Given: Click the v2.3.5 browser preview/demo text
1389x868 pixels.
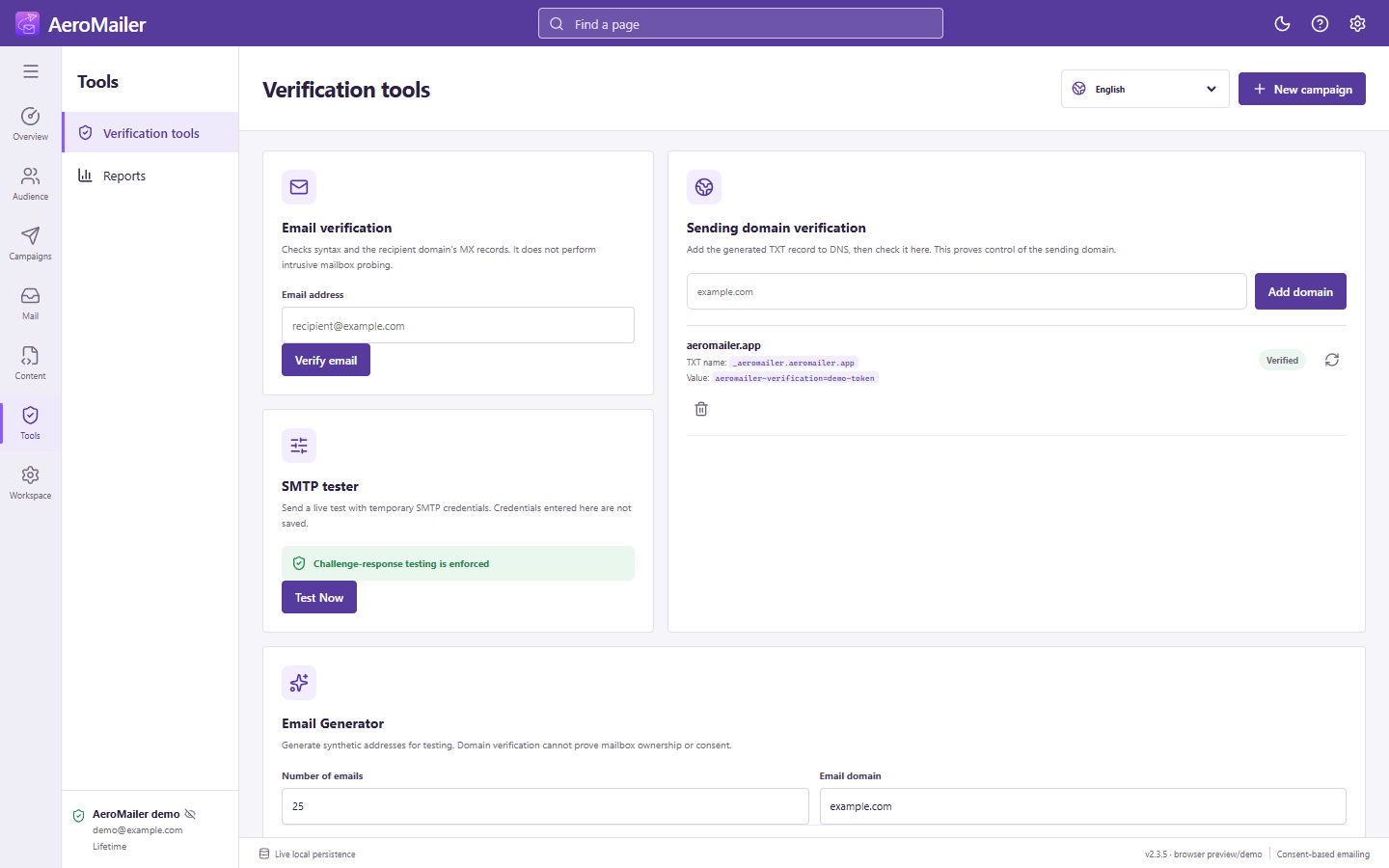Looking at the screenshot, I should [1203, 854].
